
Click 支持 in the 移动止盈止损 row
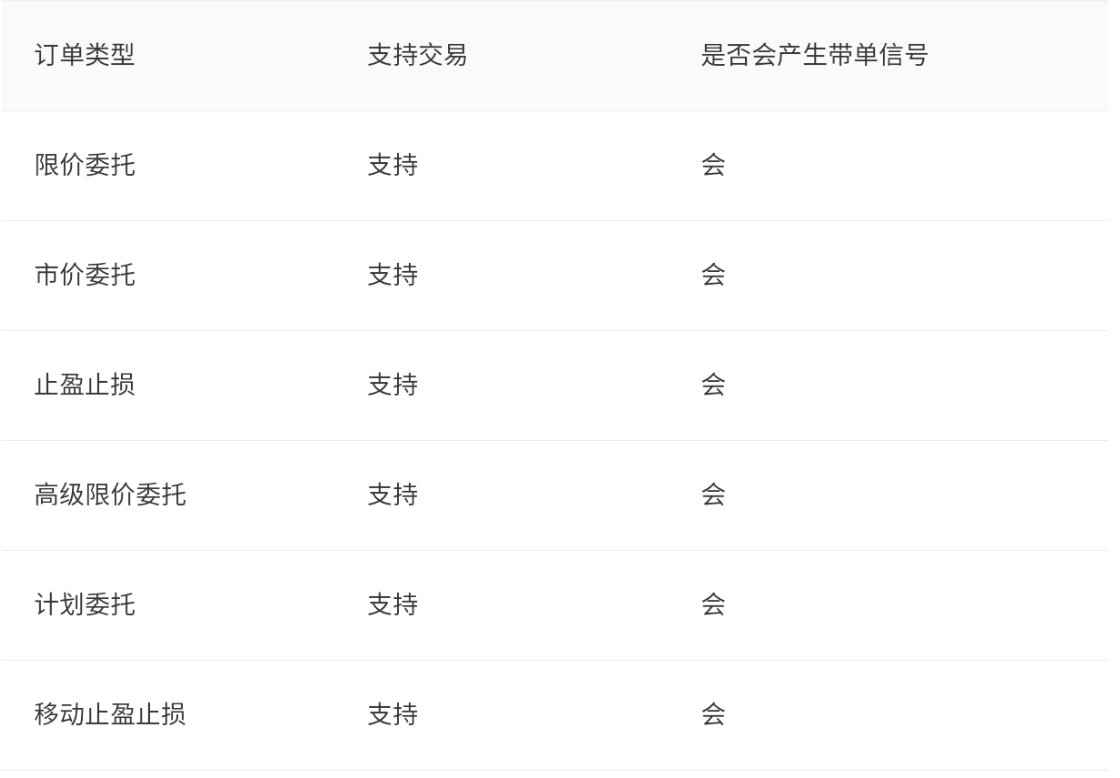click(x=392, y=716)
